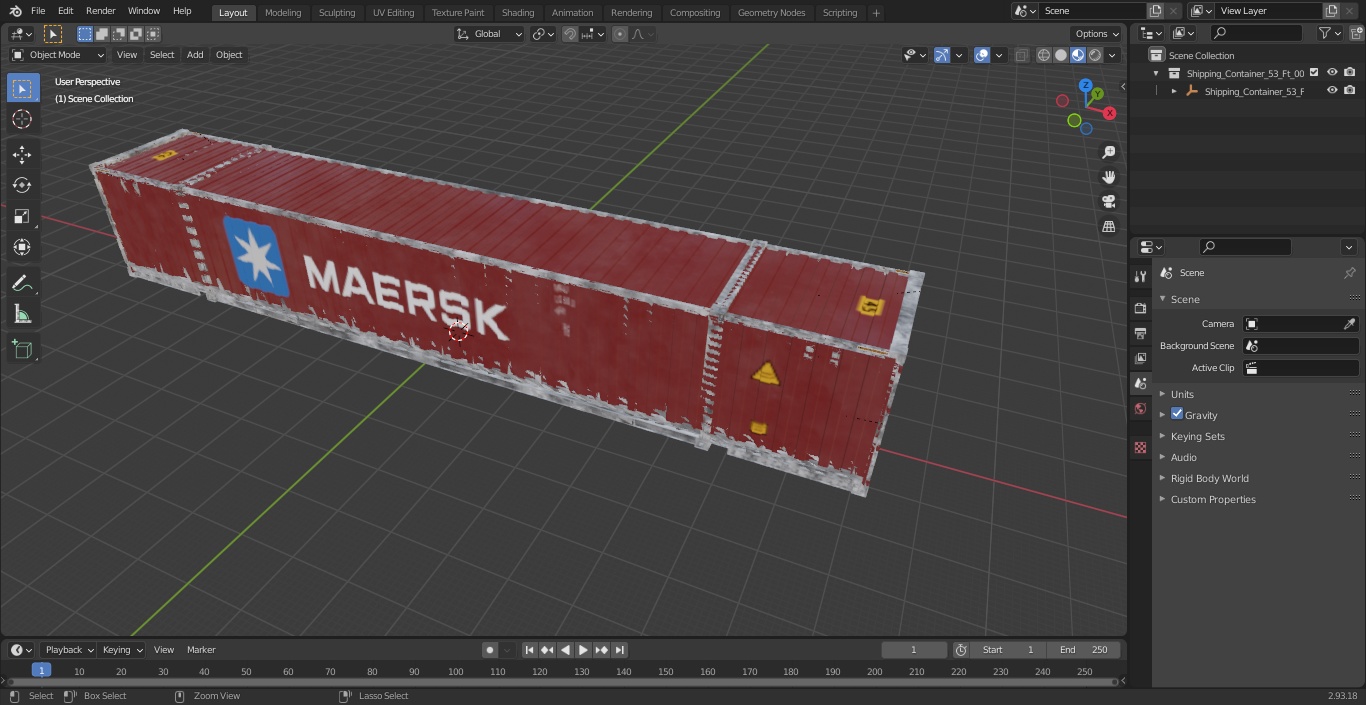The image size is (1366, 705).
Task: Toggle camera view with the camera icon
Action: pyautogui.click(x=1108, y=202)
